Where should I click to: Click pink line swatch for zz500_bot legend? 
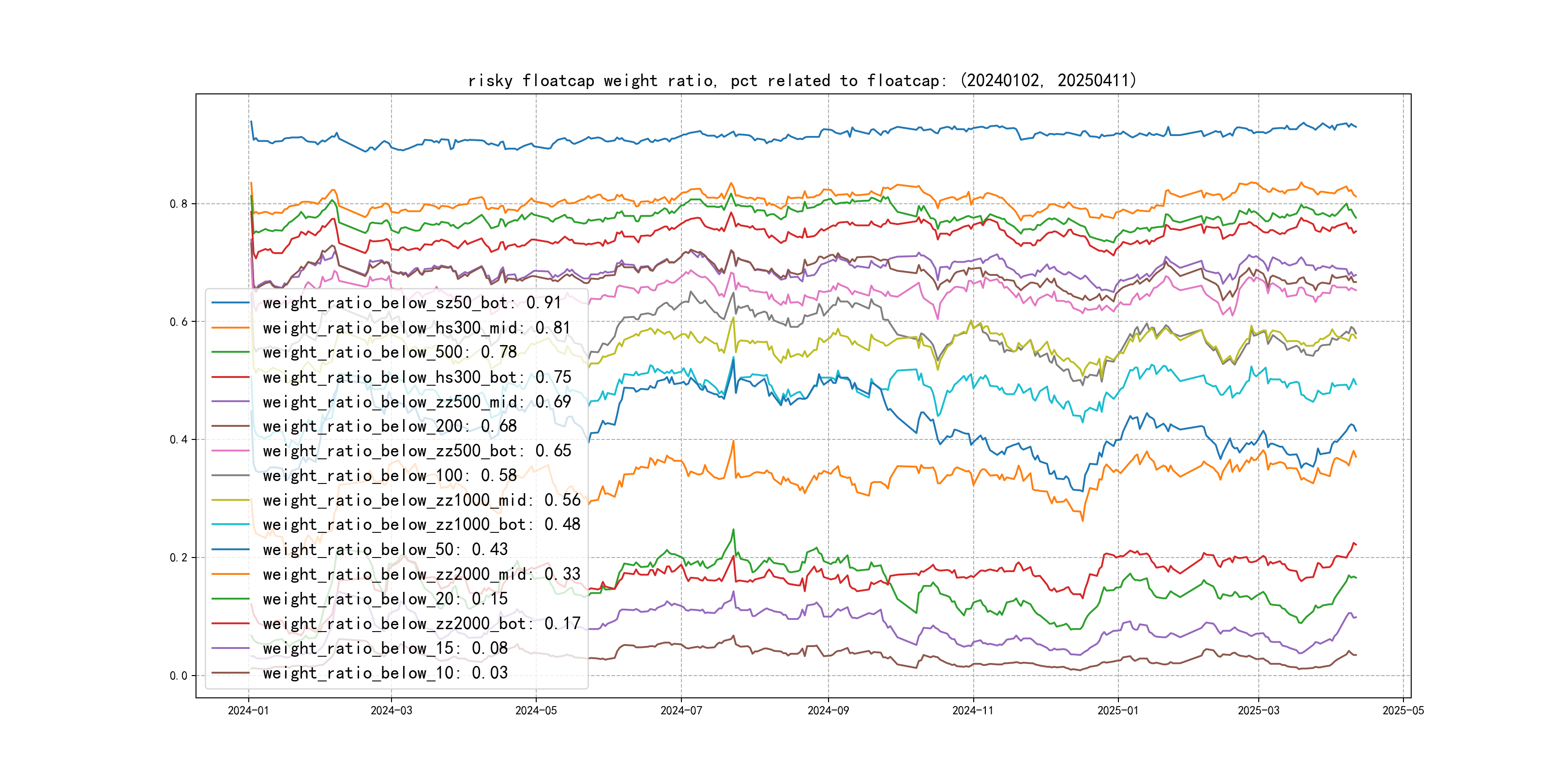230,451
